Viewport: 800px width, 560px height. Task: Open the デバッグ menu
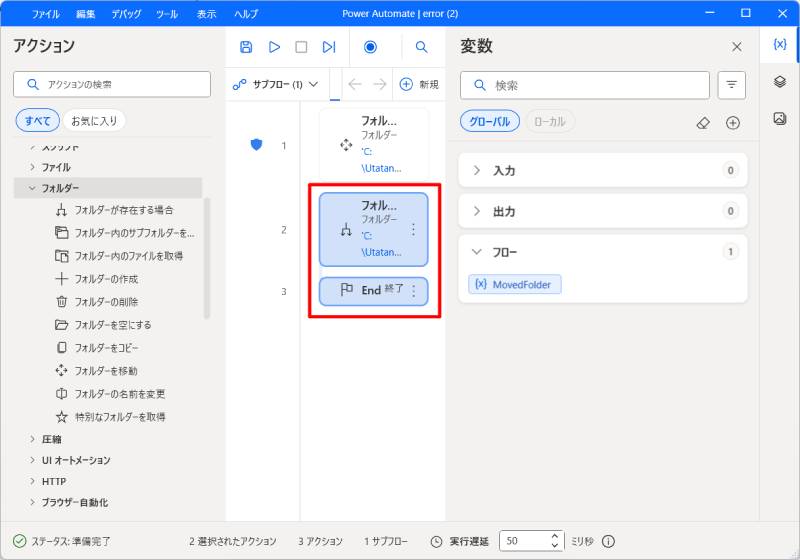click(126, 14)
